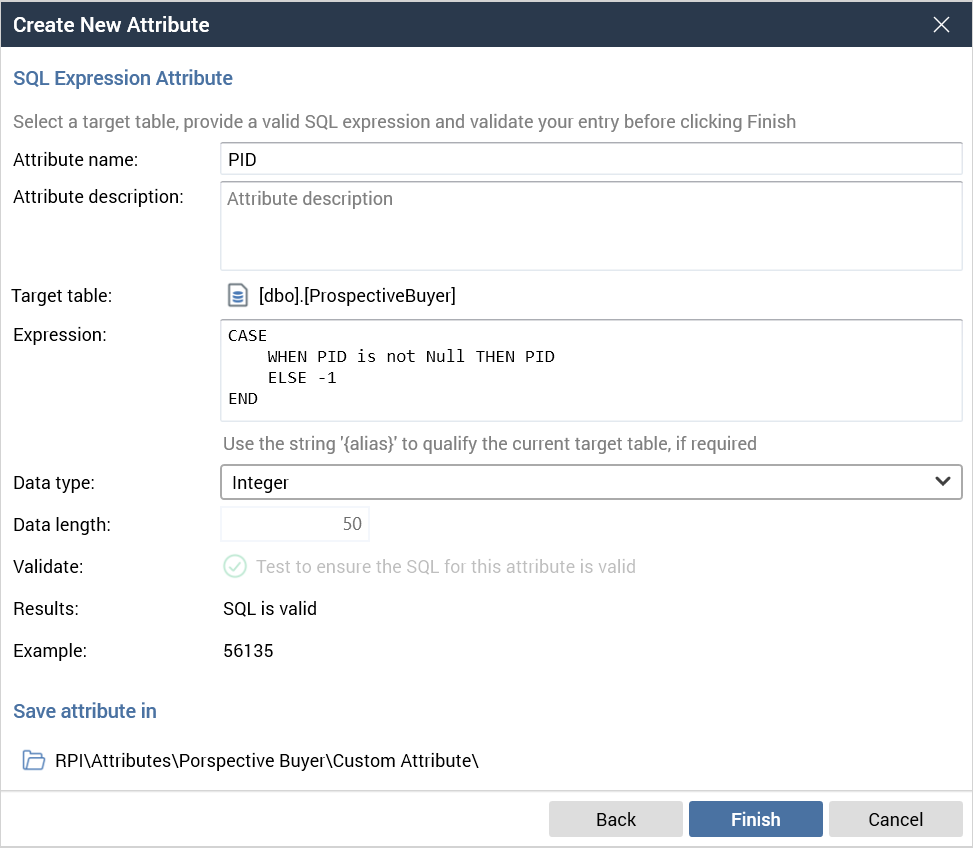973x848 pixels.
Task: Click the [dbo].[ProspectiveBuyer] target table name
Action: [x=357, y=296]
